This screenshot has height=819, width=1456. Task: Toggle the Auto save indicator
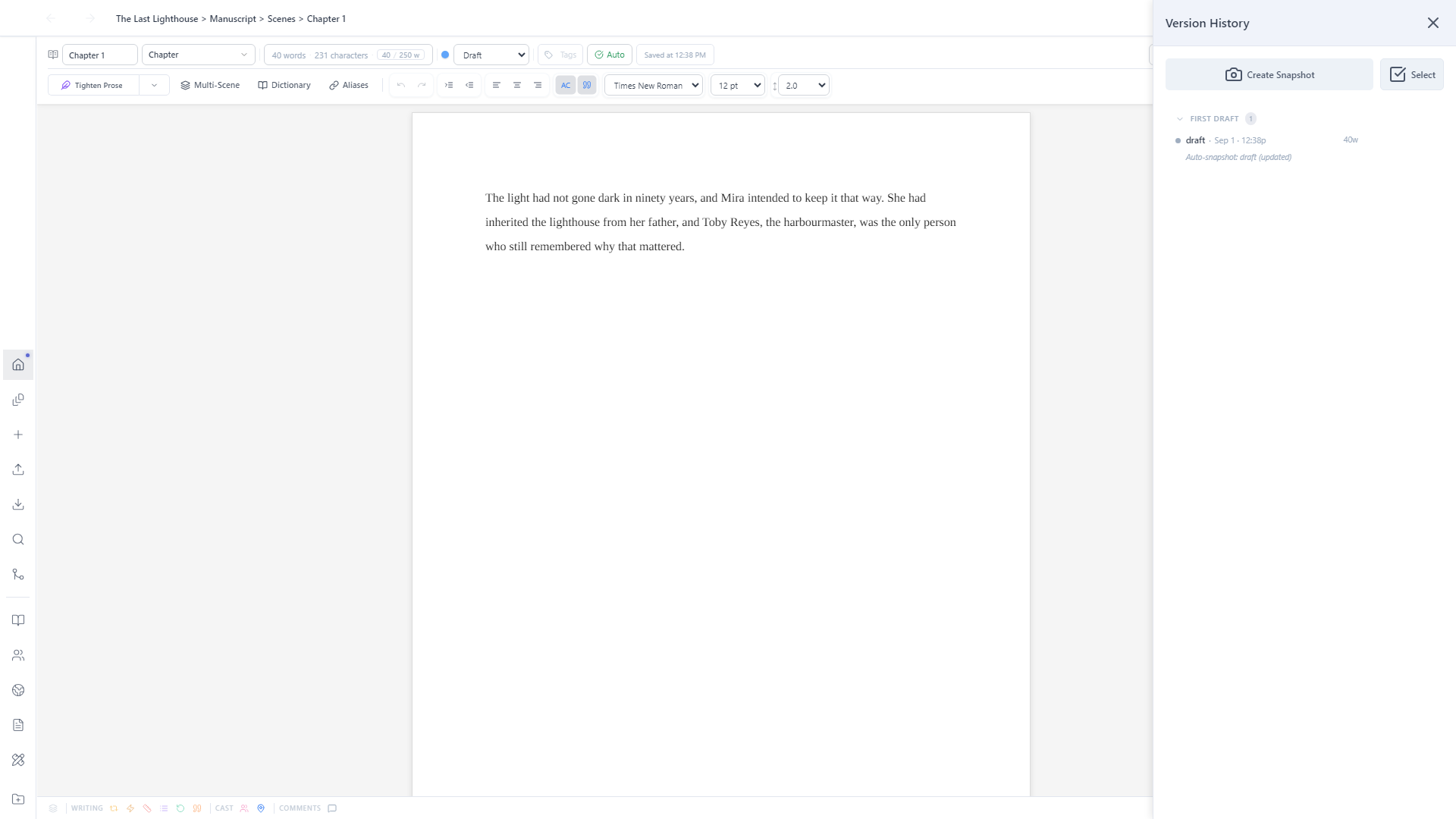coord(610,55)
